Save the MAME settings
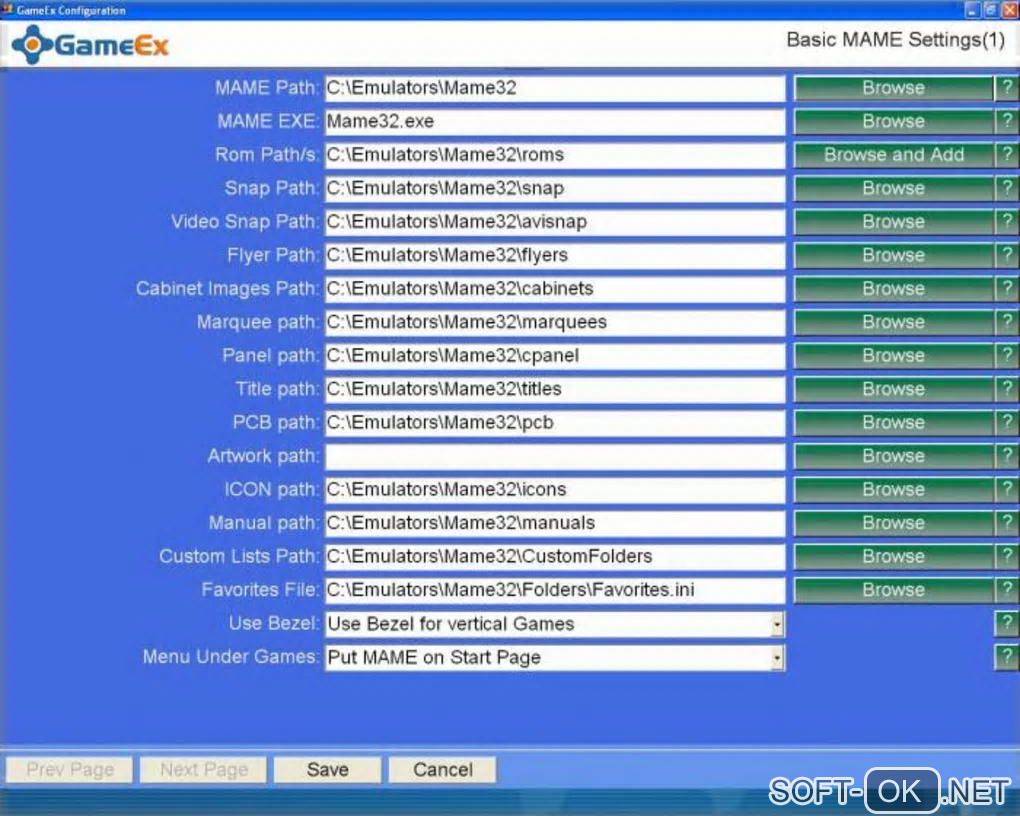 click(327, 770)
